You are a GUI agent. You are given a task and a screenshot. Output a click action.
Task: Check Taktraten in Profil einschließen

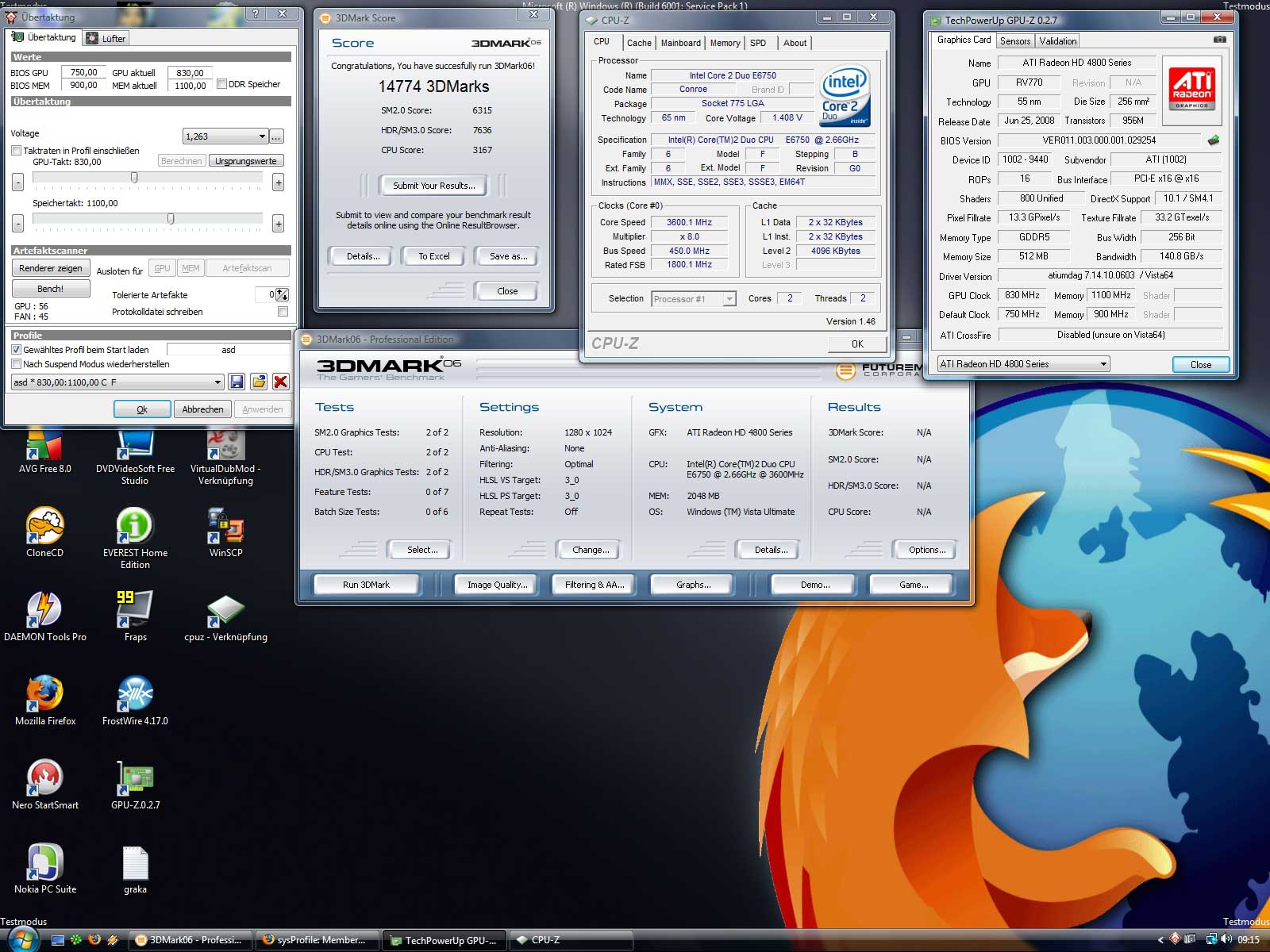pos(16,150)
